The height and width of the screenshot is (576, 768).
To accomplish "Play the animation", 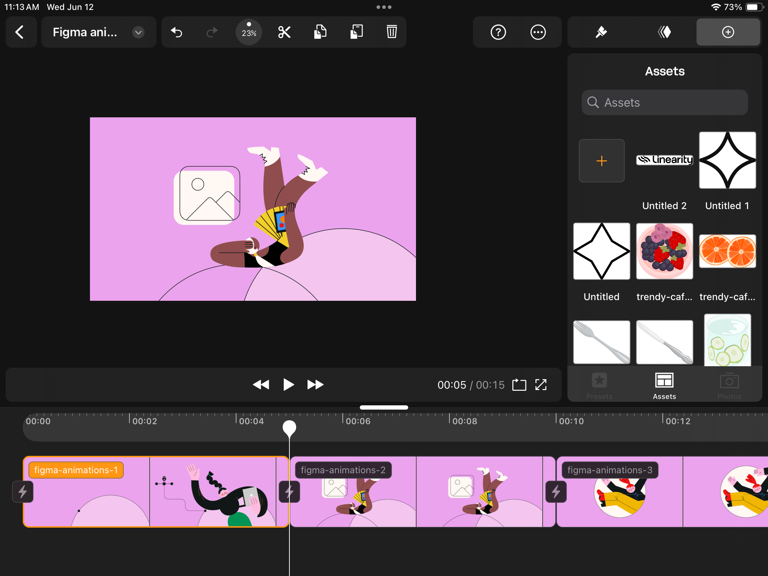I will [288, 385].
